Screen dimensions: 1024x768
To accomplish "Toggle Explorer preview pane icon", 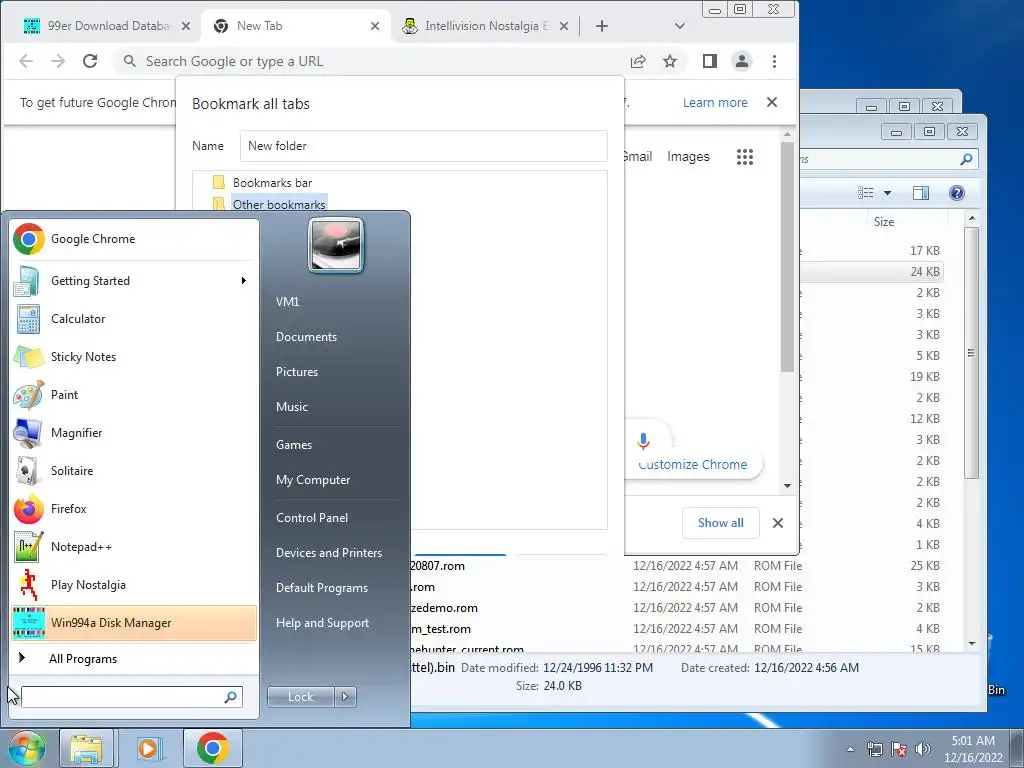I will point(921,193).
